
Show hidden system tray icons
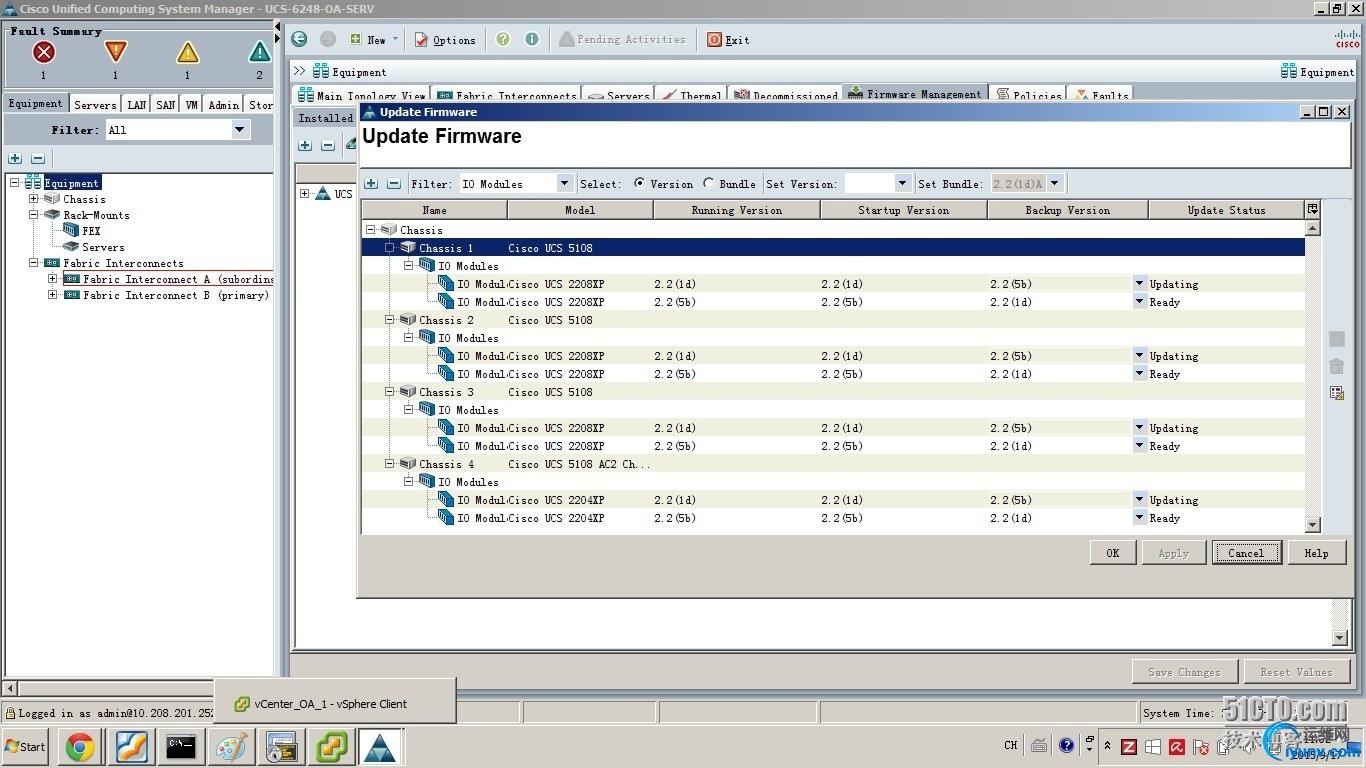[x=1107, y=745]
